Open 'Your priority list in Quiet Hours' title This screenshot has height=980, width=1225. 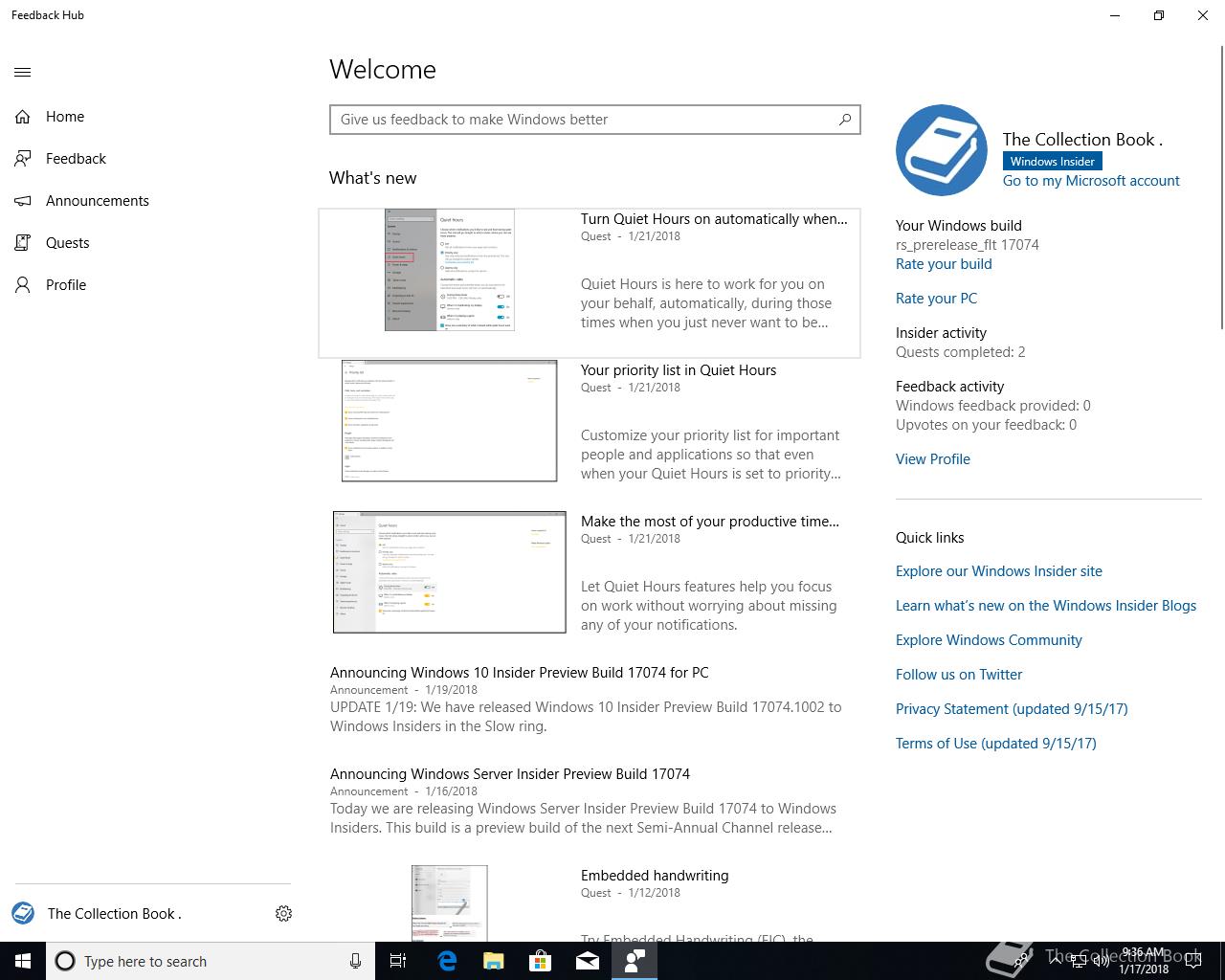(679, 370)
